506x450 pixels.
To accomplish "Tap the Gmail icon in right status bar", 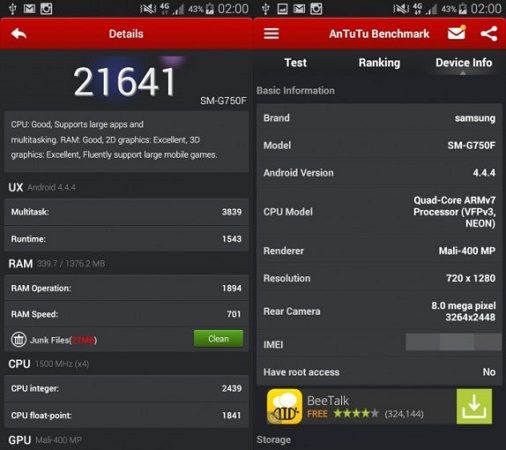I will point(299,9).
